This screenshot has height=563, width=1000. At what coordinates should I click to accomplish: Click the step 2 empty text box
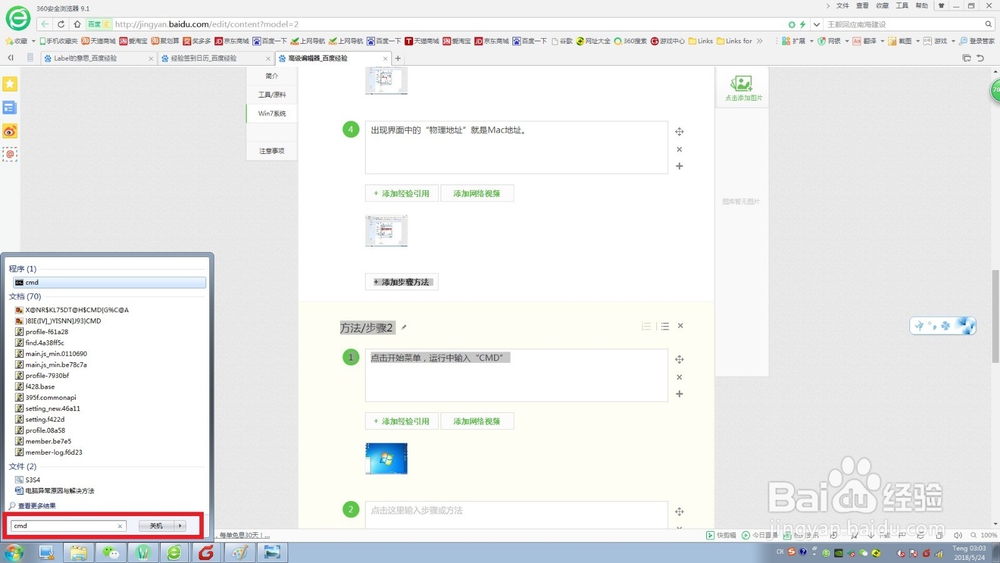pos(516,514)
